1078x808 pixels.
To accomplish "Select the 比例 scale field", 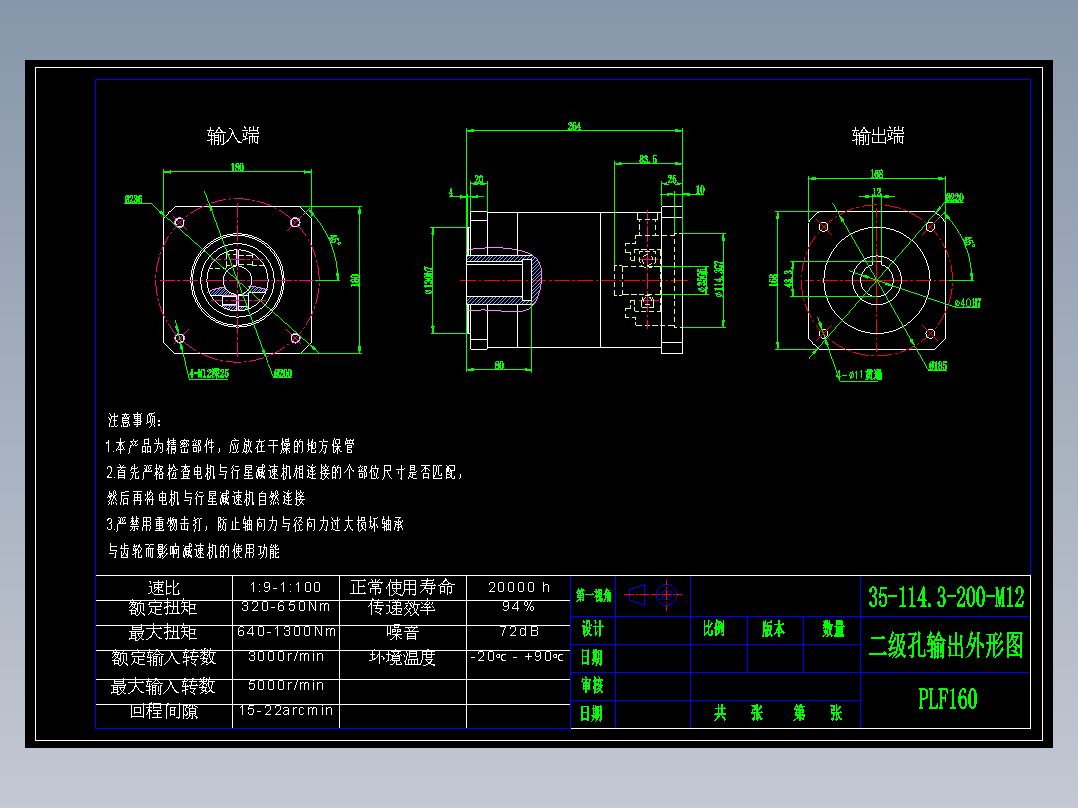I will click(x=715, y=631).
